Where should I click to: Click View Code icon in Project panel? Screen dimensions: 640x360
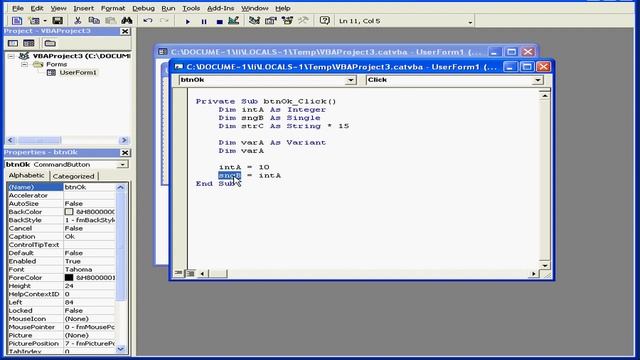coord(13,43)
